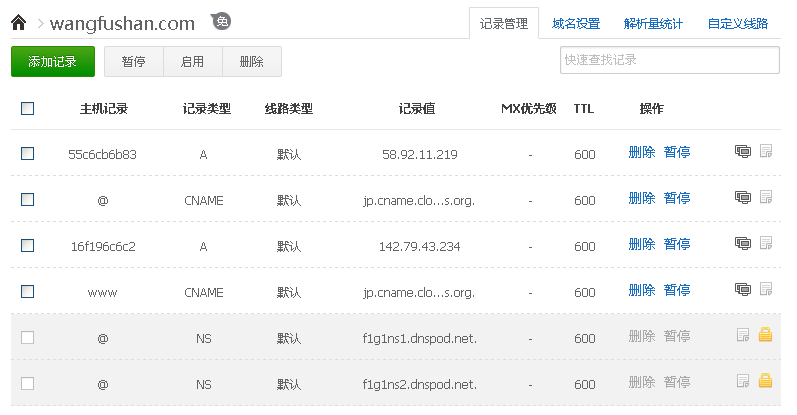Switch to the 解析量统计 tab

tap(653, 24)
